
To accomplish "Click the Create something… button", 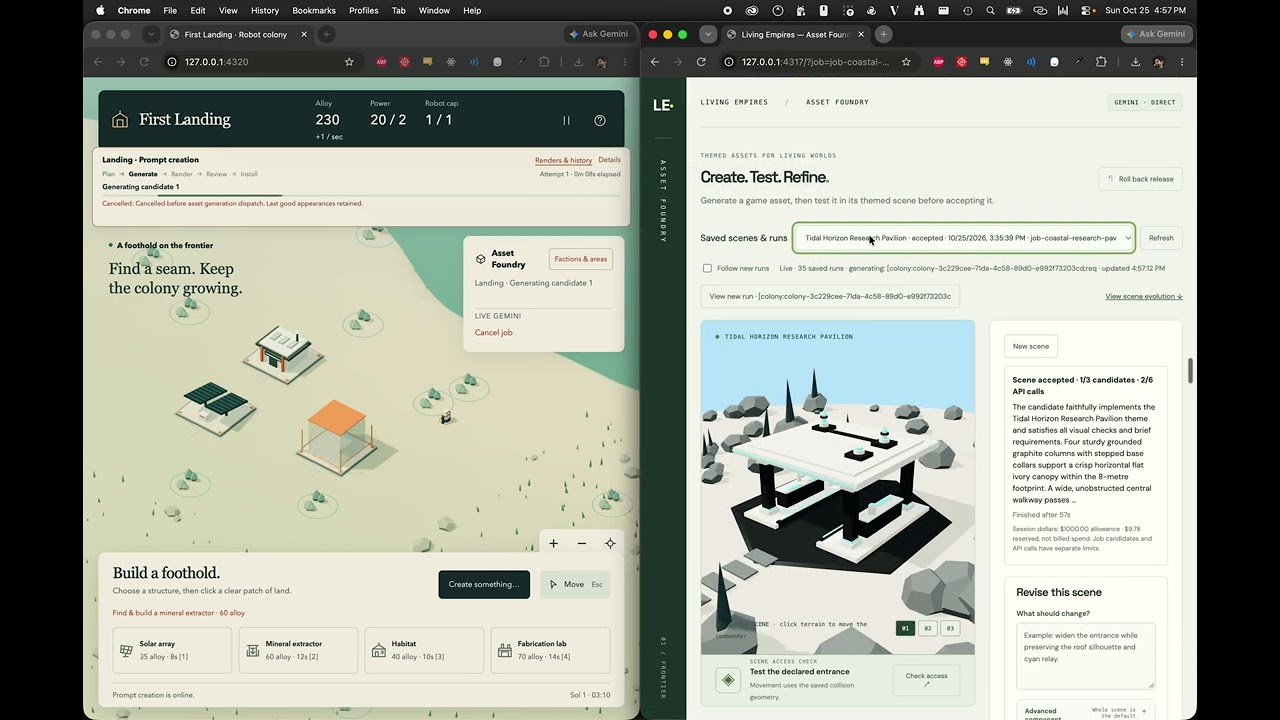I will 484,585.
